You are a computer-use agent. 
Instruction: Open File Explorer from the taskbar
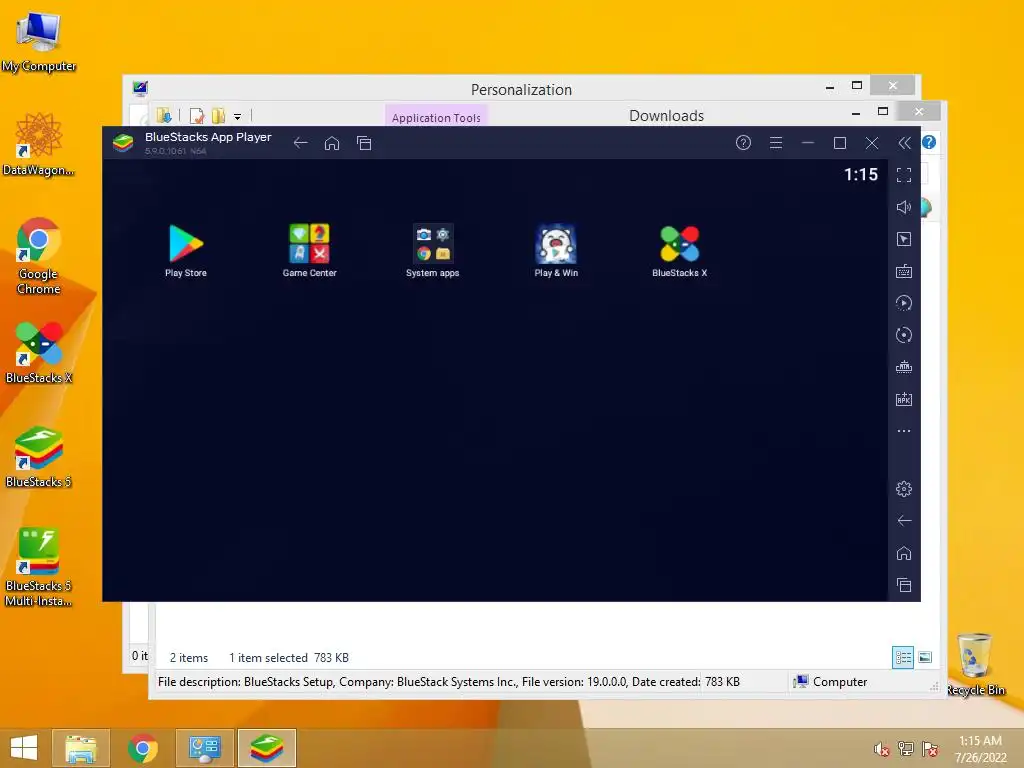click(81, 748)
